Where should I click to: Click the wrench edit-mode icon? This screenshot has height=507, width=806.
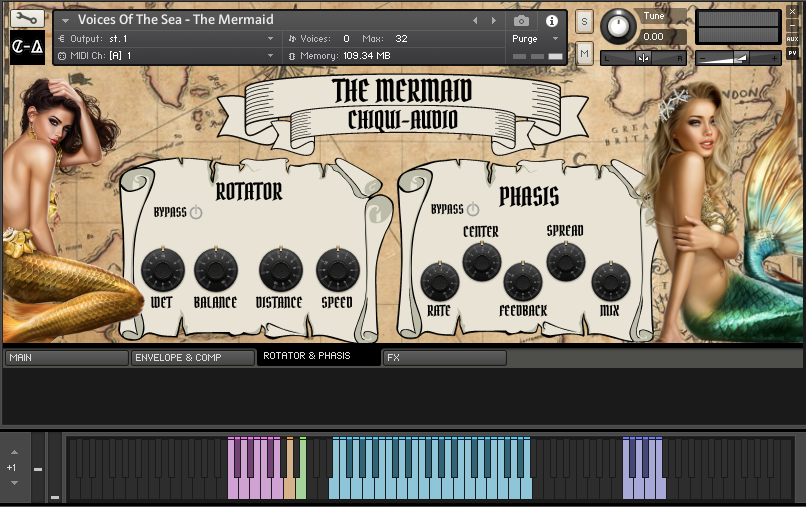pos(27,19)
